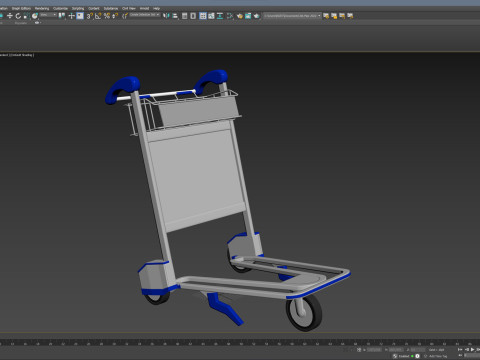The width and height of the screenshot is (480, 360).
Task: Toggle the Angle Snap button
Action: 98,16
